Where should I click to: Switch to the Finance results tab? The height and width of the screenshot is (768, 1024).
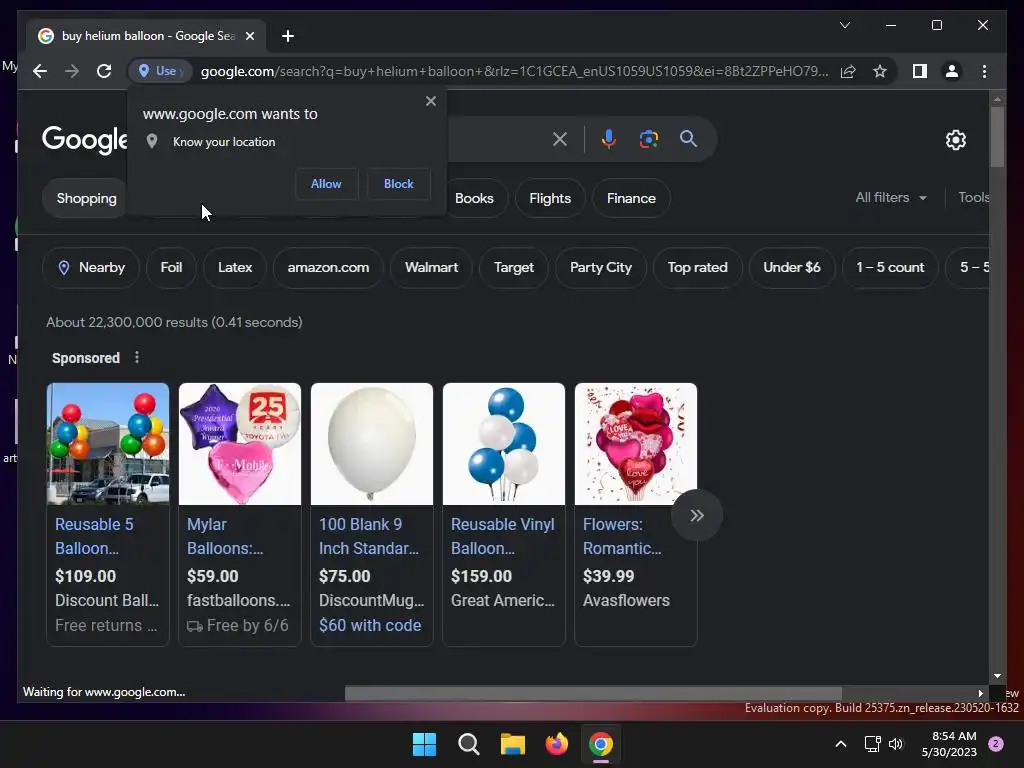(x=631, y=199)
